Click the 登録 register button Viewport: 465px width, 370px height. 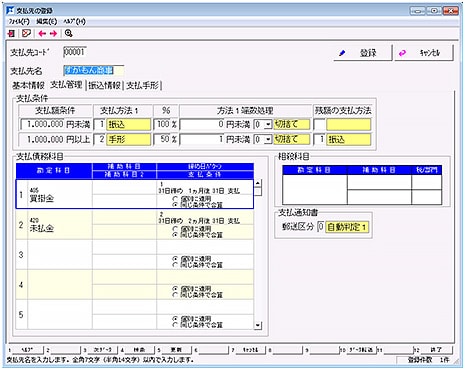[x=363, y=53]
